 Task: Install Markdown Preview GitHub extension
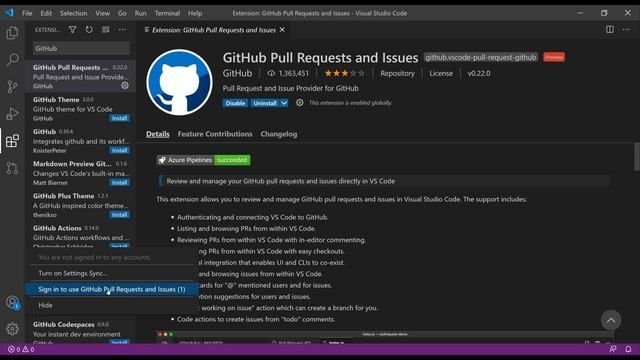[x=119, y=182]
